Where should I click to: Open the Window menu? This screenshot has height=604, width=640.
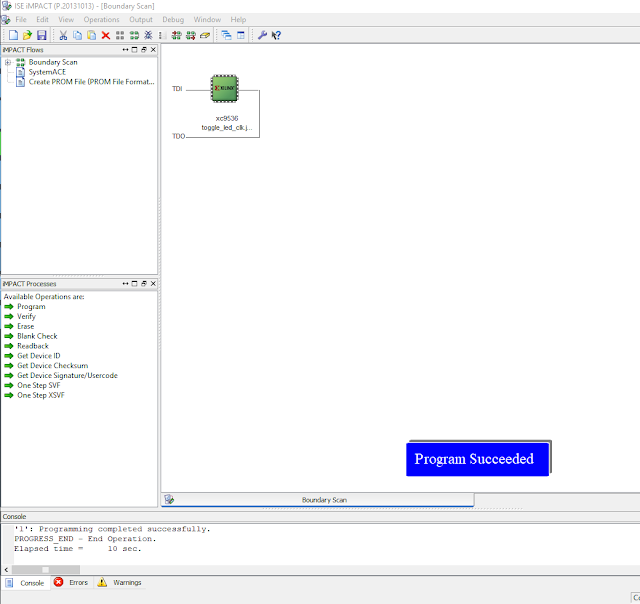click(207, 19)
